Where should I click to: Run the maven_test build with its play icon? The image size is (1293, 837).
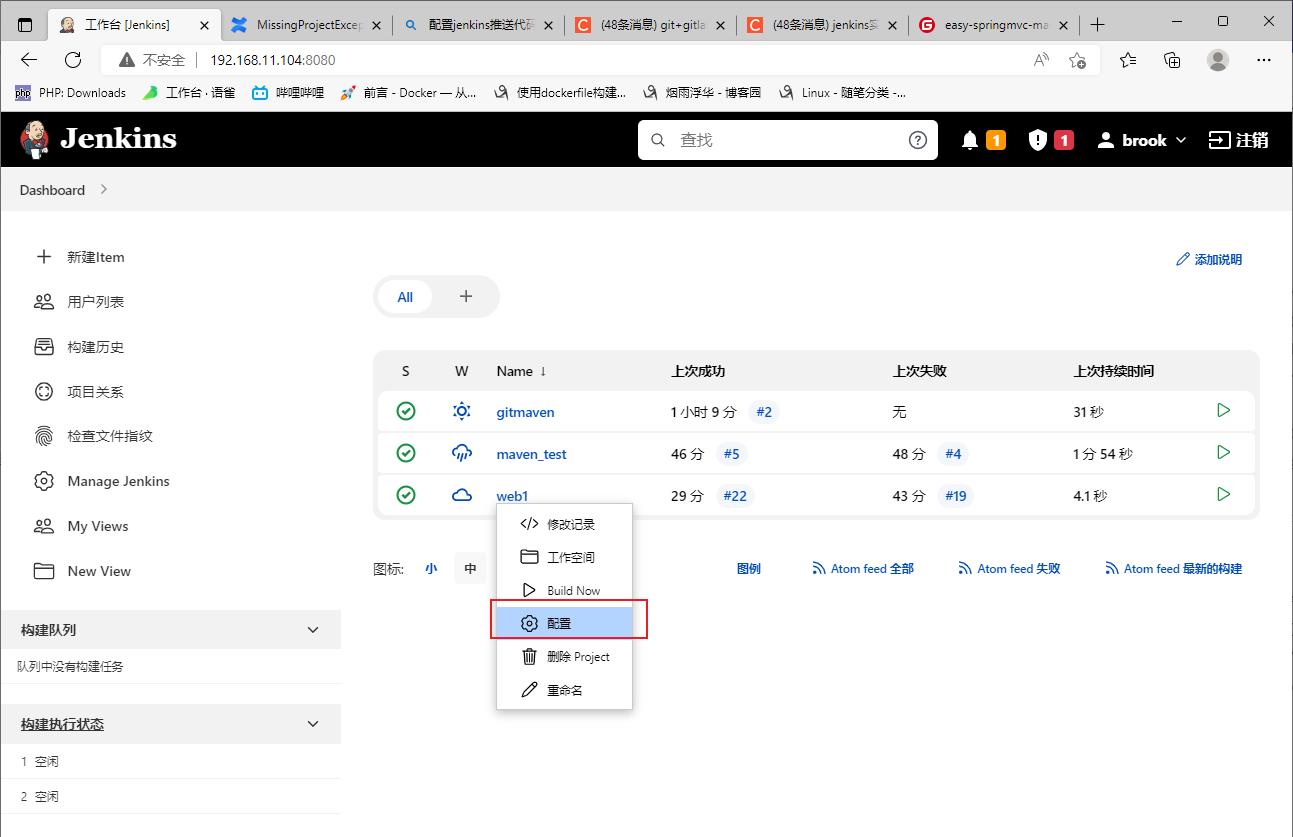pos(1223,452)
